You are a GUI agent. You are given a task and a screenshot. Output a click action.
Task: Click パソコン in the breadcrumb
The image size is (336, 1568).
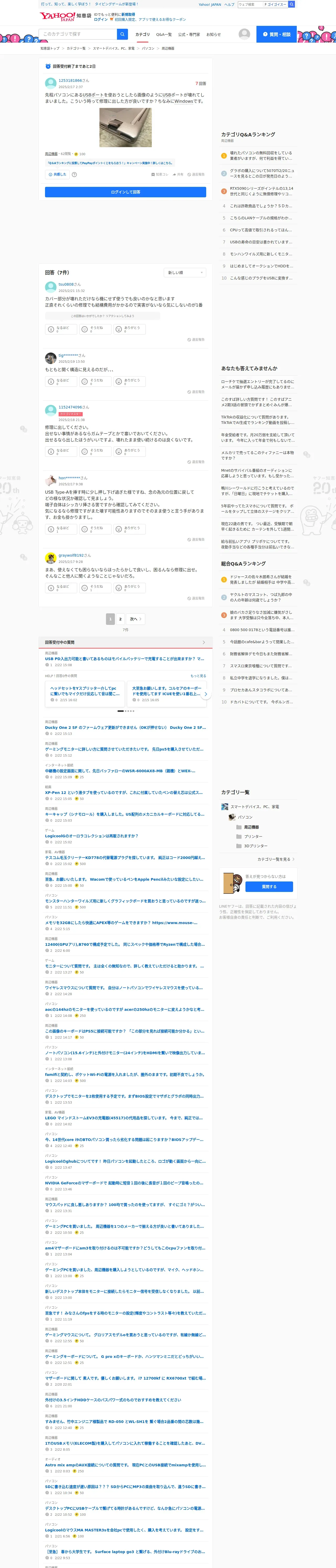pos(148,48)
